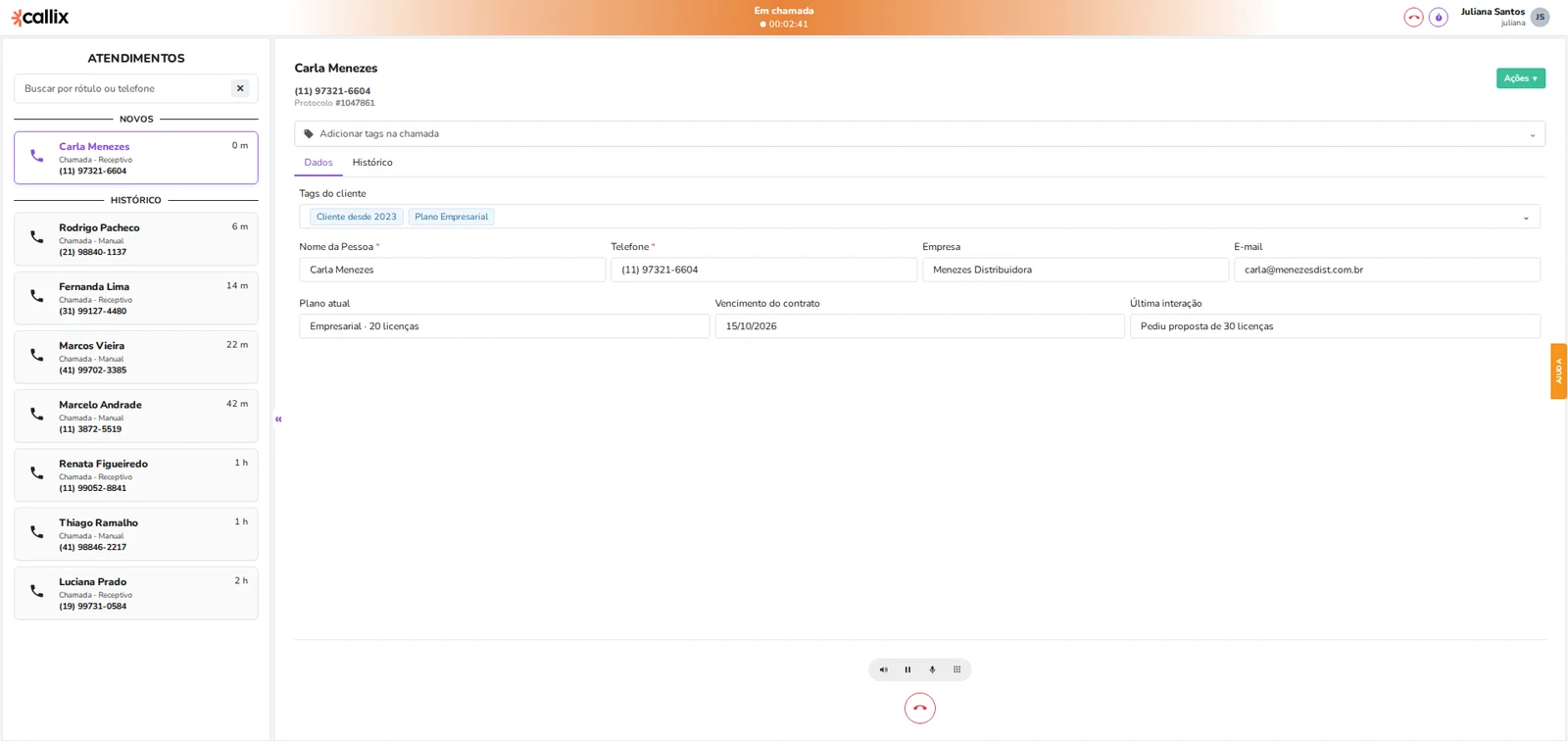Click the Juliana Santos user name
Viewport: 1568px width, 741px height.
tap(1493, 12)
